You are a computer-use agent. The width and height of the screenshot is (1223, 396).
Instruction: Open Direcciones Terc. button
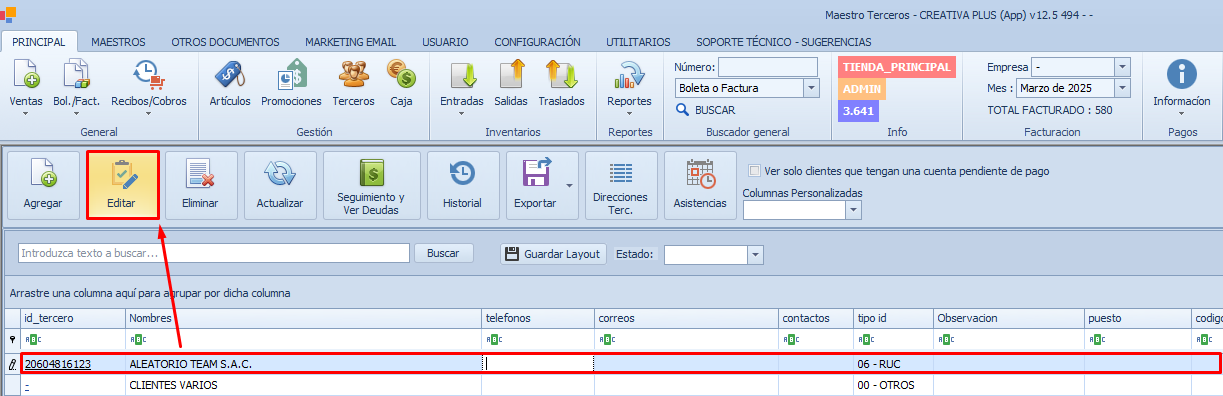[x=621, y=185]
